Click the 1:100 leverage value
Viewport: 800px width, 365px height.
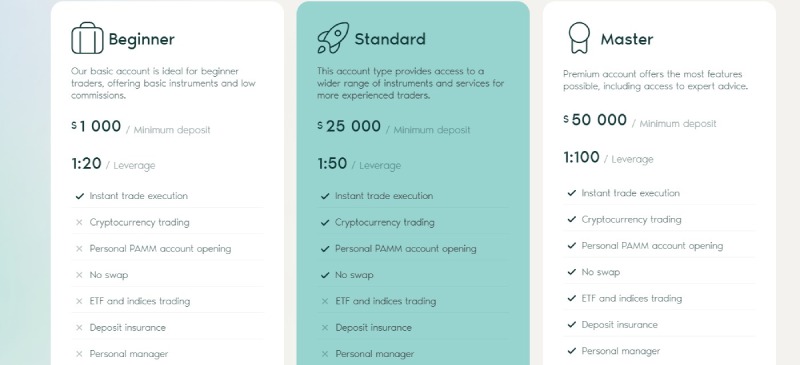(581, 157)
